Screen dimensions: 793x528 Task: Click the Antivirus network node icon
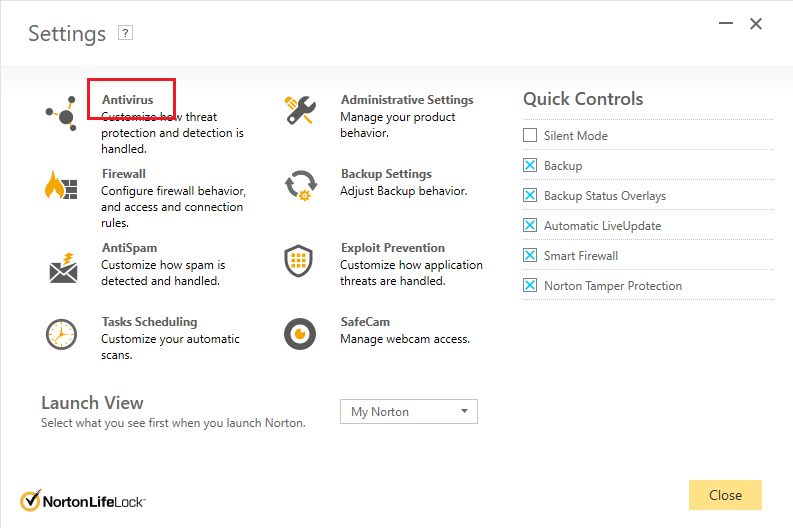[x=61, y=113]
